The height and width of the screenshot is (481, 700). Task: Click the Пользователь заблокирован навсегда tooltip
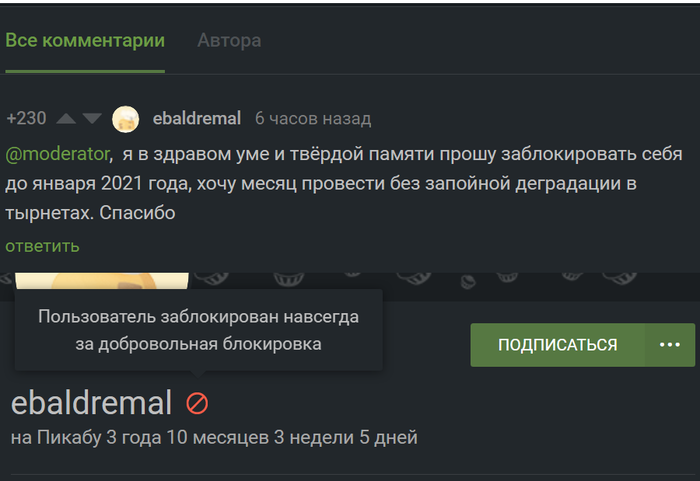point(198,317)
